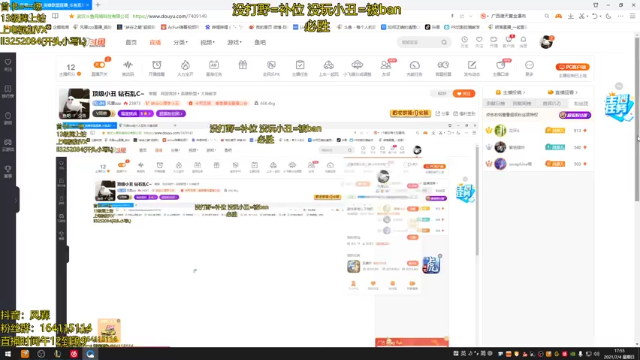The width and height of the screenshot is (640, 360).
Task: Switch to the noble (17) tab
Action: [x=551, y=104]
